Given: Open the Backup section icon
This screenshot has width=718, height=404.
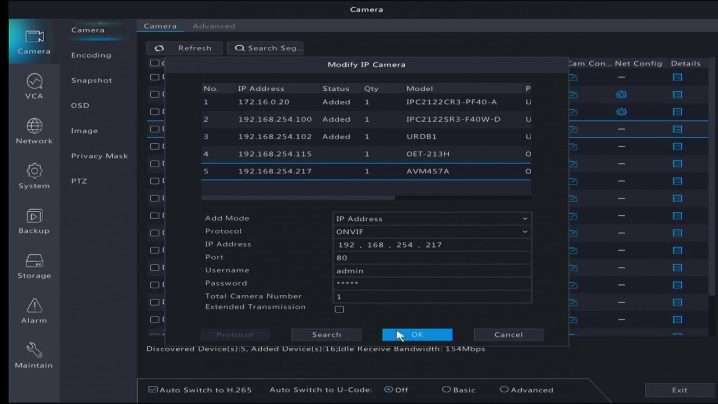Looking at the screenshot, I should (x=34, y=221).
